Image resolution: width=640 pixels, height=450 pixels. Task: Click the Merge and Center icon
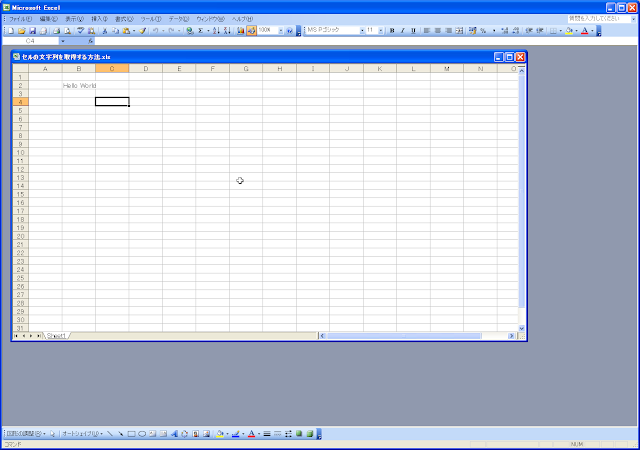coord(459,31)
